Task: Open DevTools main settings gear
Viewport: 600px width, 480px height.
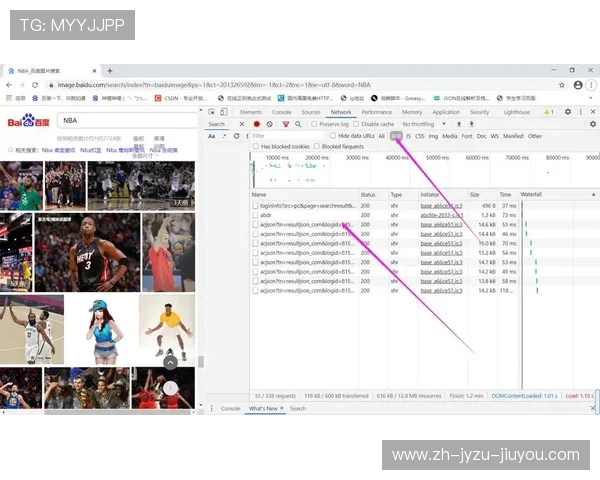Action: [568, 112]
